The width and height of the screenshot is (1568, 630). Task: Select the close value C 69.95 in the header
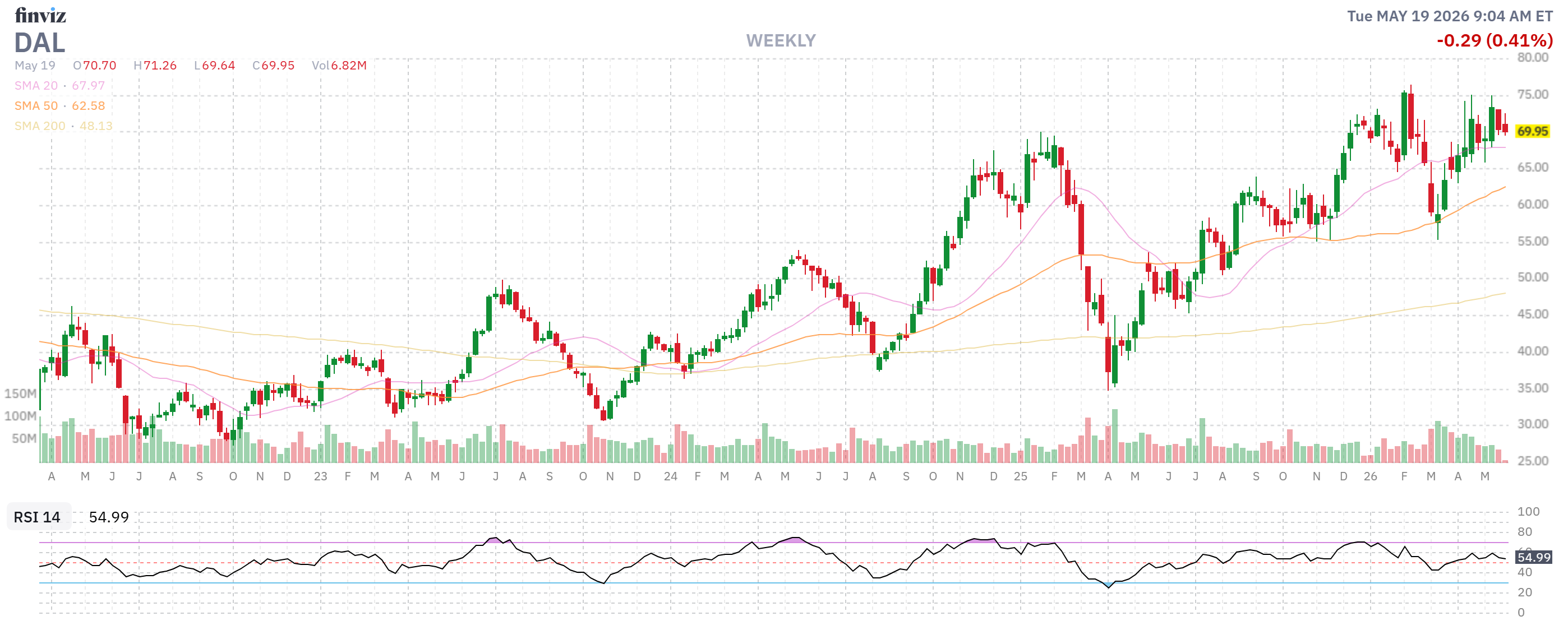coord(273,65)
